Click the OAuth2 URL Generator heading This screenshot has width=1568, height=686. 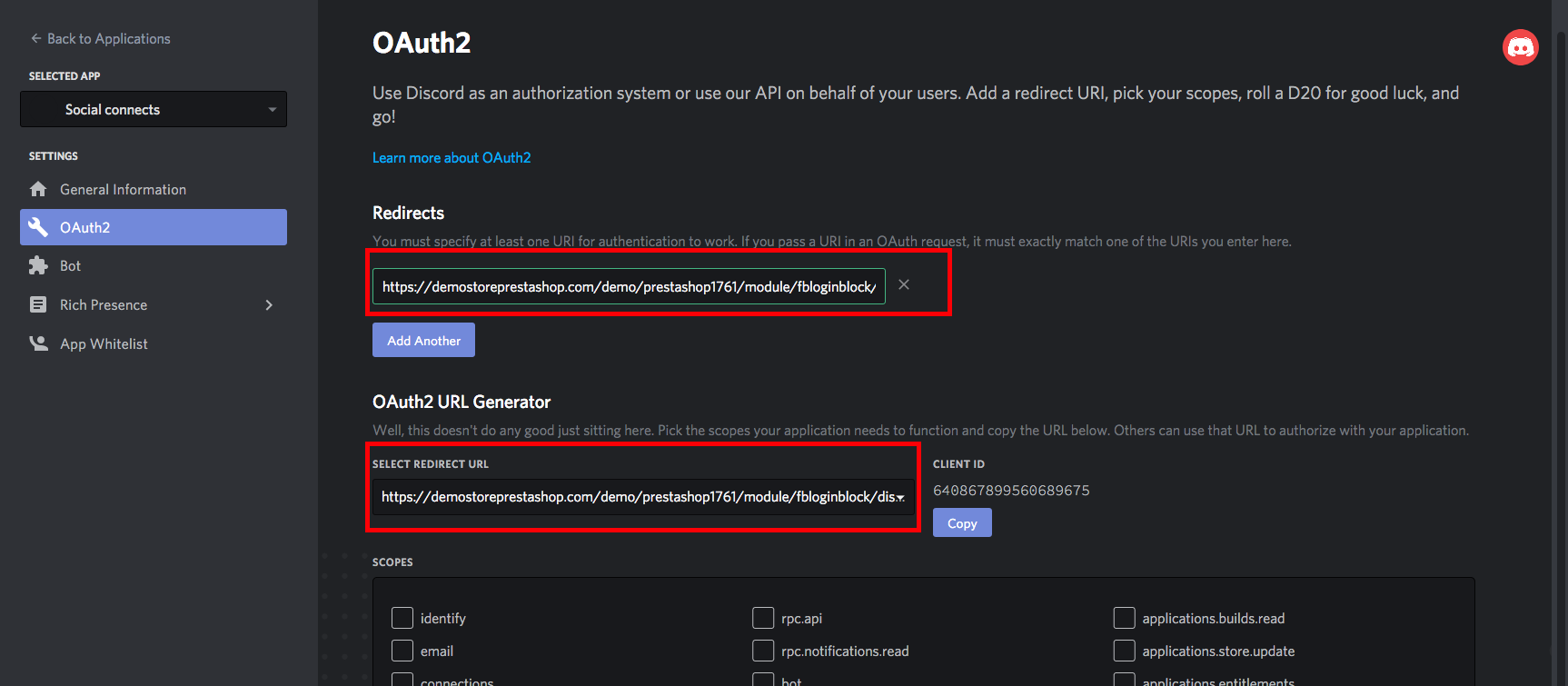click(461, 402)
